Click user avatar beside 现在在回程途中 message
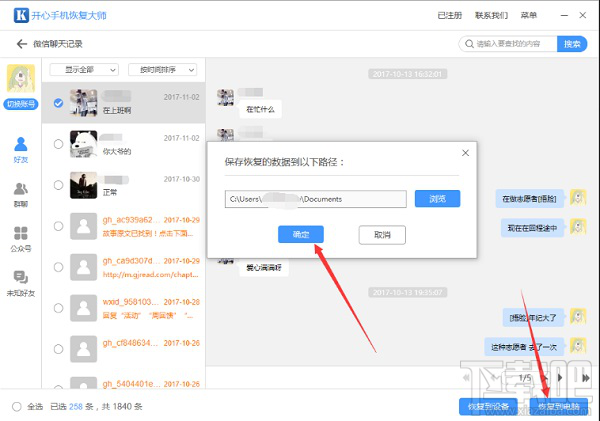The width and height of the screenshot is (600, 421). (x=578, y=227)
